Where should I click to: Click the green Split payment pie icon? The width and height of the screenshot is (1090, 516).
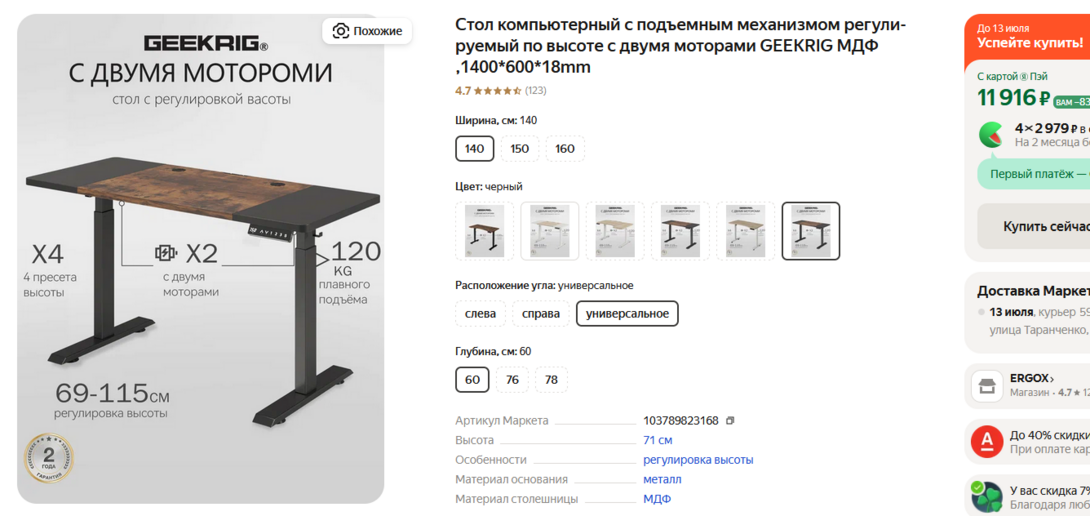pyautogui.click(x=991, y=134)
